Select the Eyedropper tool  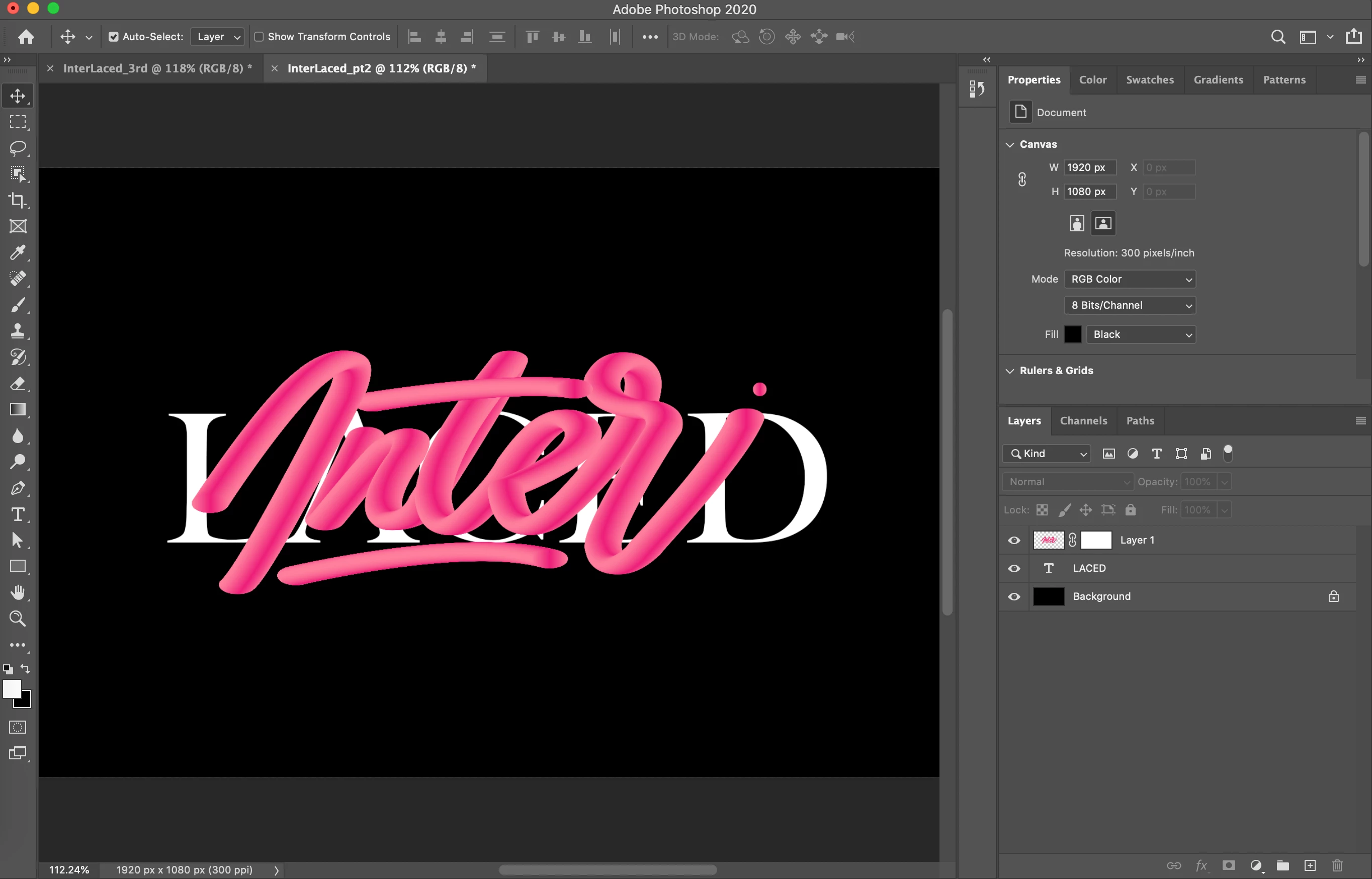click(x=18, y=252)
